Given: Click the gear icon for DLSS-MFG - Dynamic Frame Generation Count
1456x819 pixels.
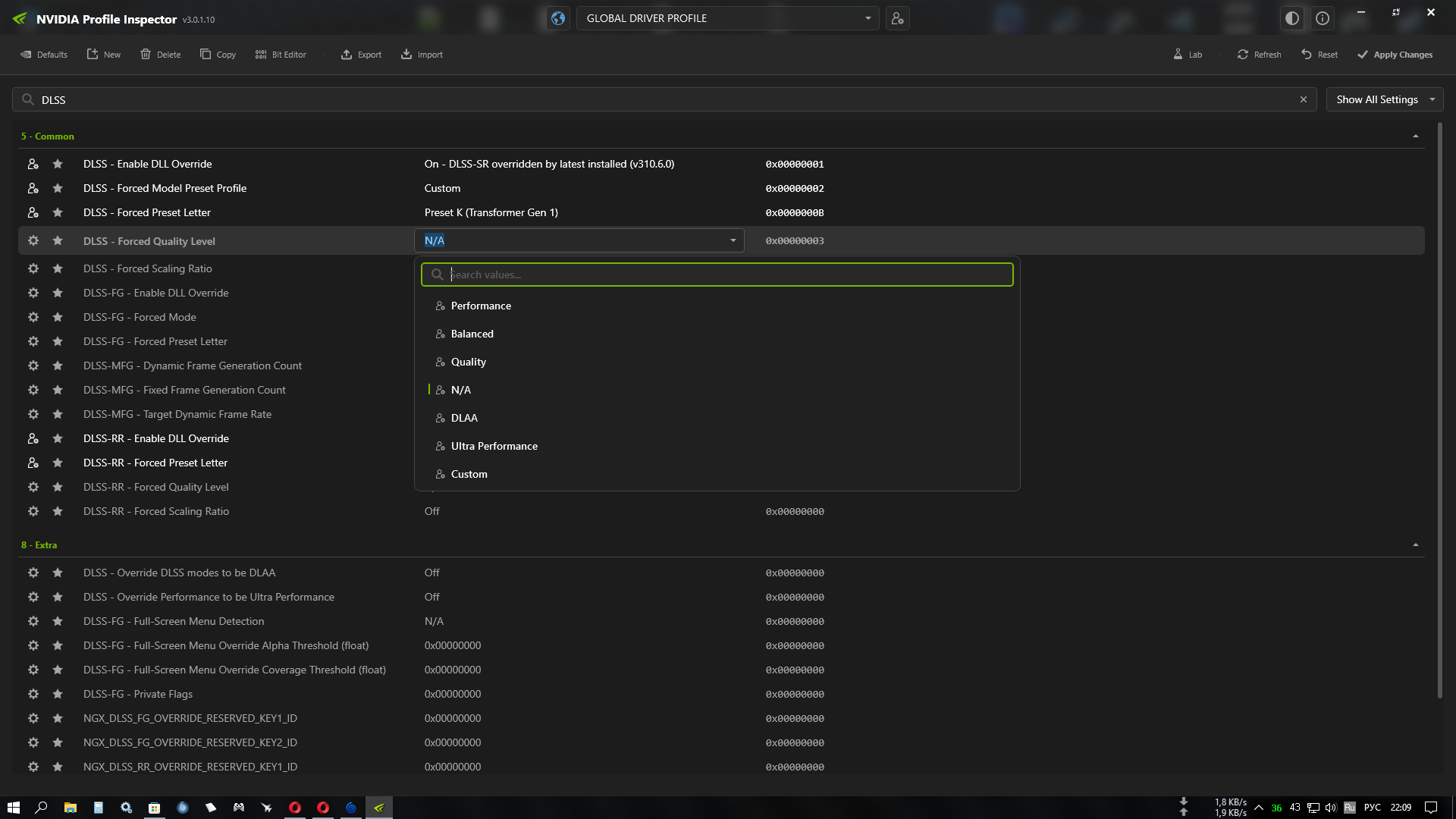Looking at the screenshot, I should pyautogui.click(x=33, y=366).
